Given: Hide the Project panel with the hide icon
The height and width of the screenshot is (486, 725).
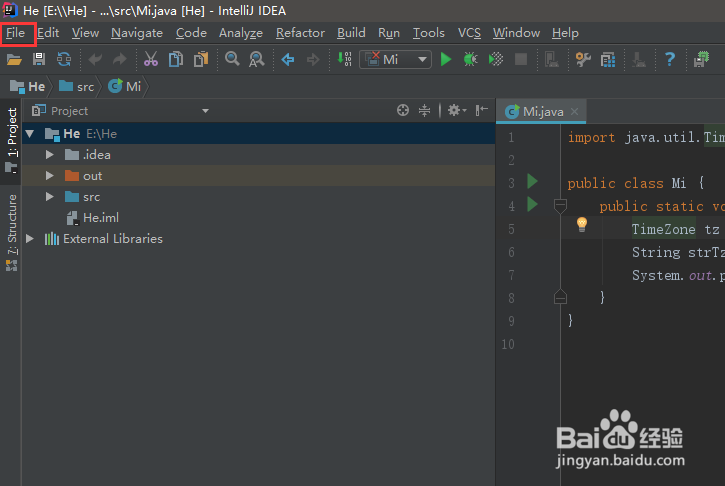Looking at the screenshot, I should coord(481,110).
